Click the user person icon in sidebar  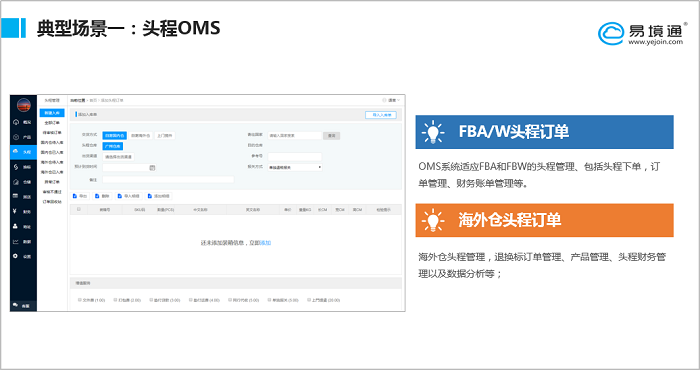pos(16,226)
